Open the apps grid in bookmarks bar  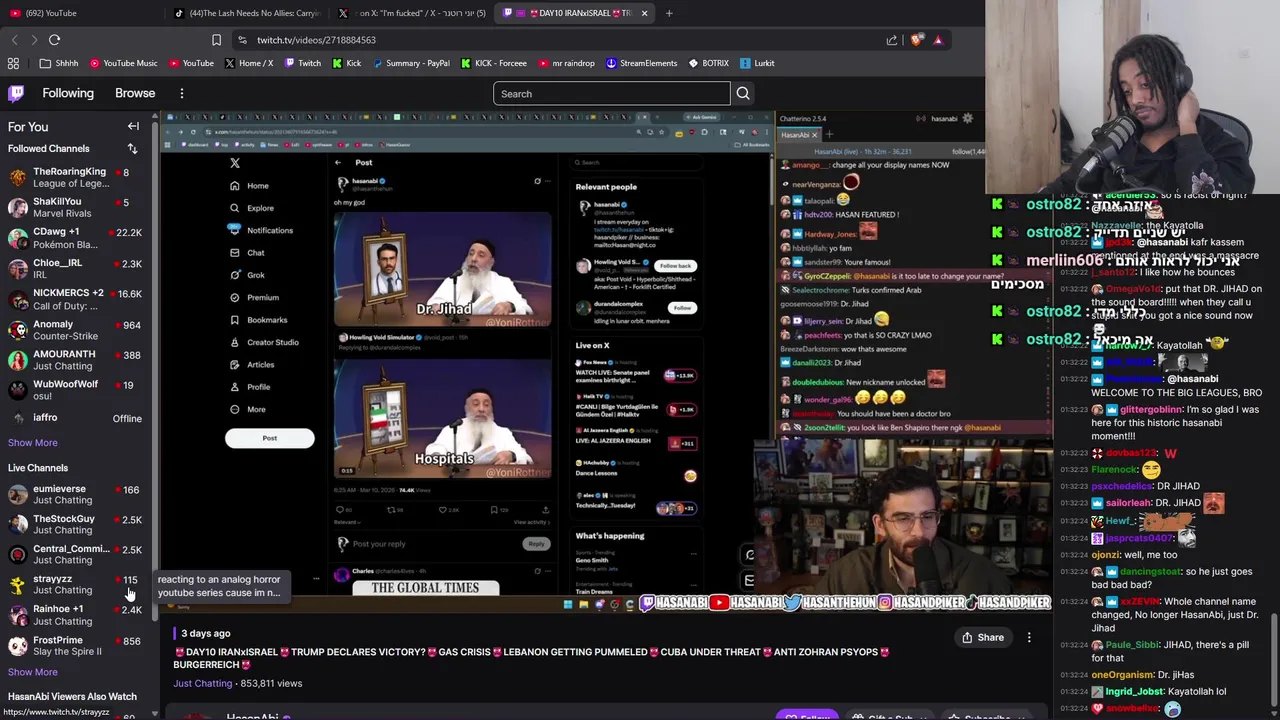click(x=13, y=63)
